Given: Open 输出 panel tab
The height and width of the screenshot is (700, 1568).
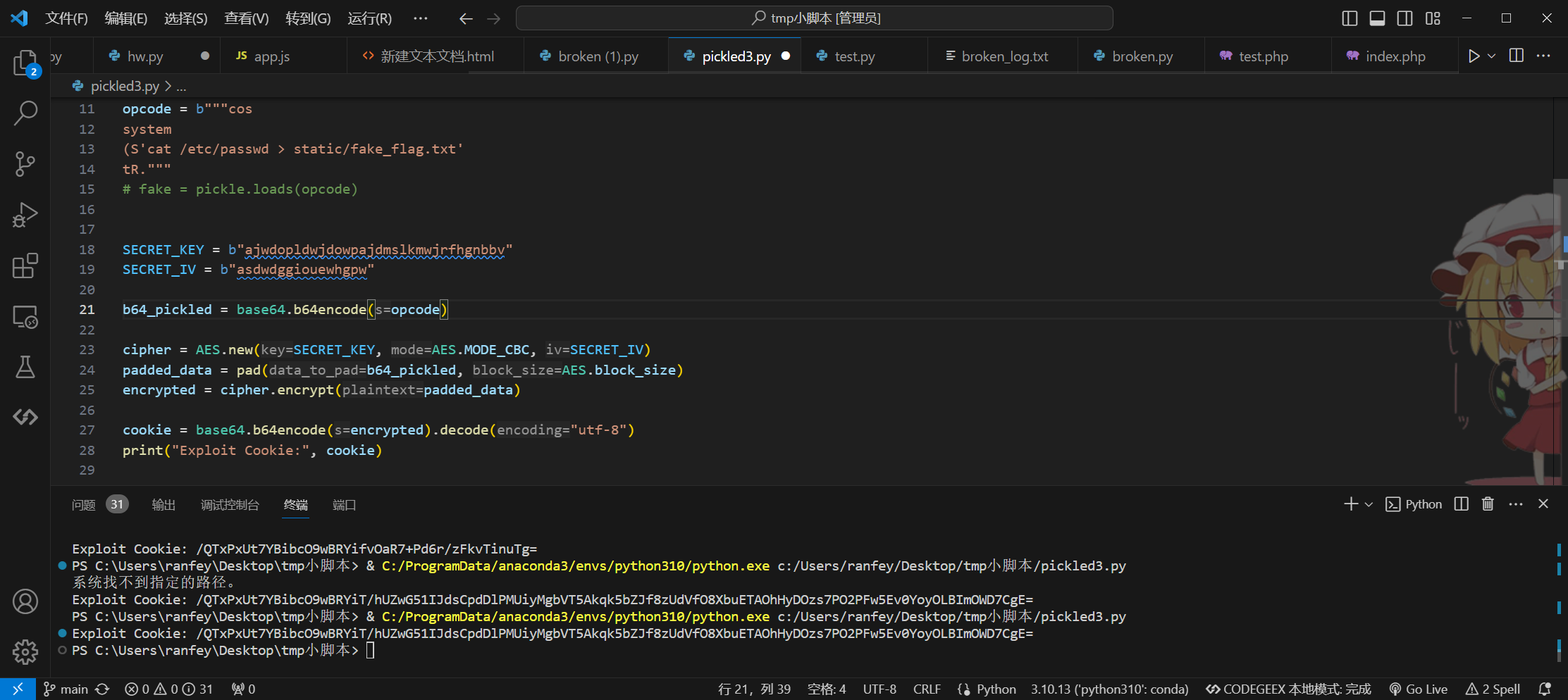Looking at the screenshot, I should pos(163,505).
